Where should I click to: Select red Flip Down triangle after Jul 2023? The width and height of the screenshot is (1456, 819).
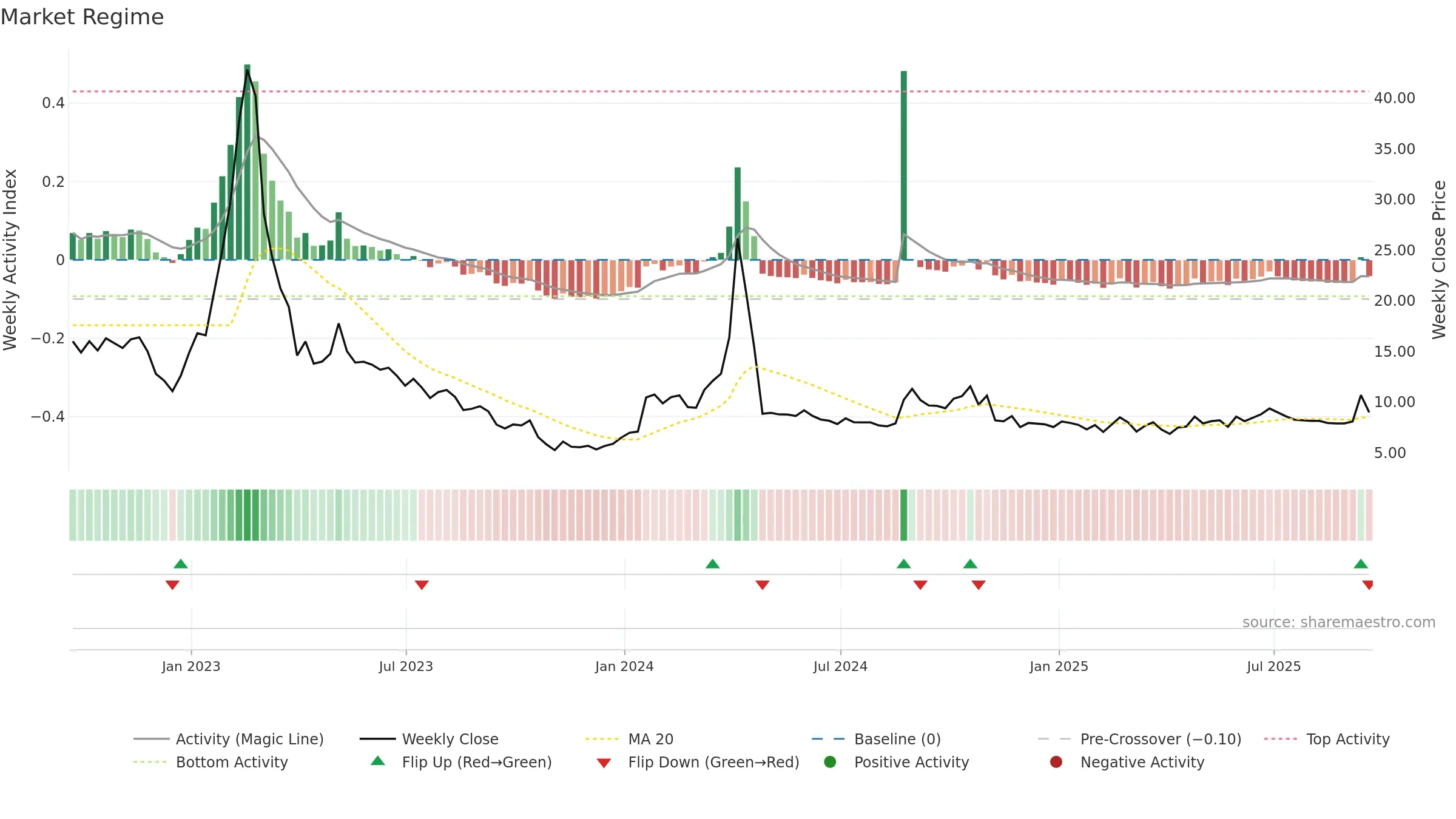click(422, 585)
